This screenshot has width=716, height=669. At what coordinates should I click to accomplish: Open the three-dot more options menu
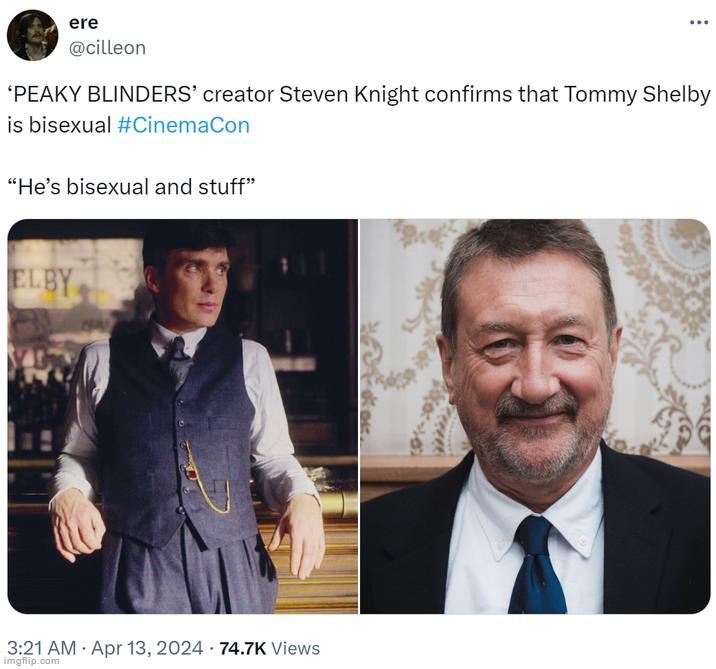click(698, 22)
